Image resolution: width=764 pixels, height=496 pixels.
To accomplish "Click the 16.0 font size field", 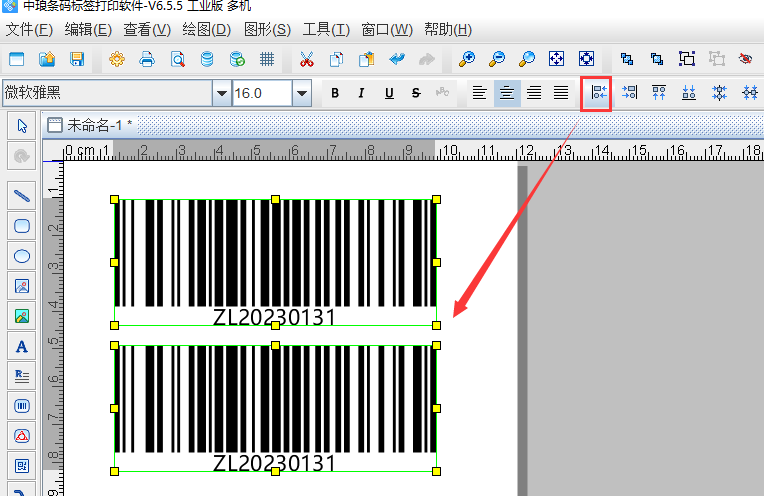I will coord(260,94).
